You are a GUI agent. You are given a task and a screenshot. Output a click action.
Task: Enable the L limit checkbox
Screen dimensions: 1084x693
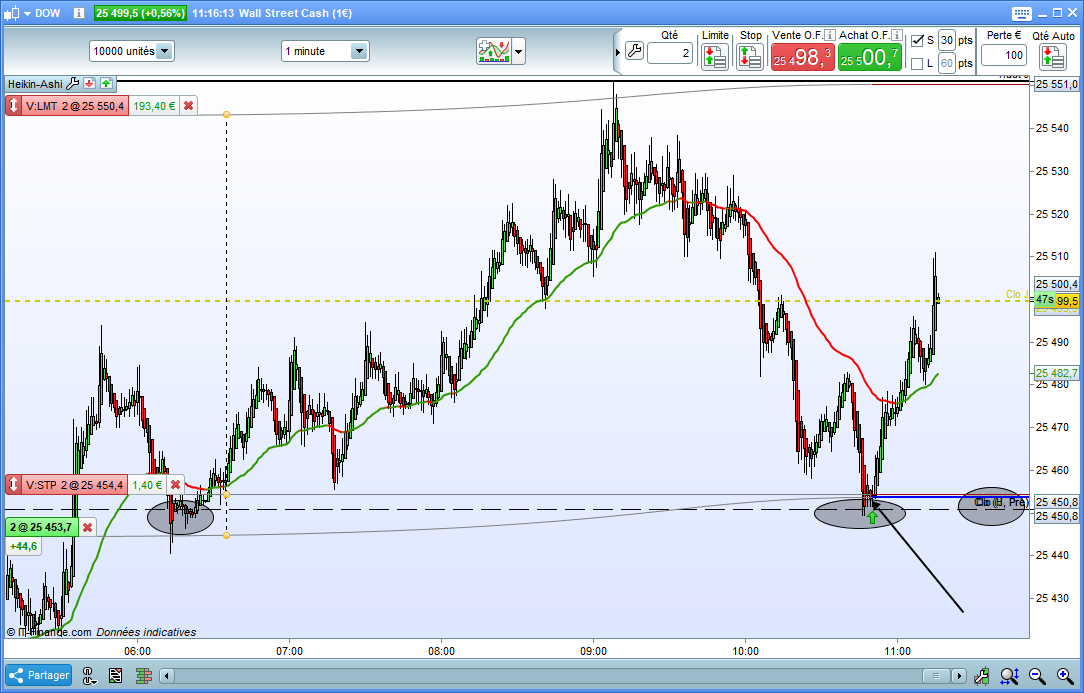[917, 64]
